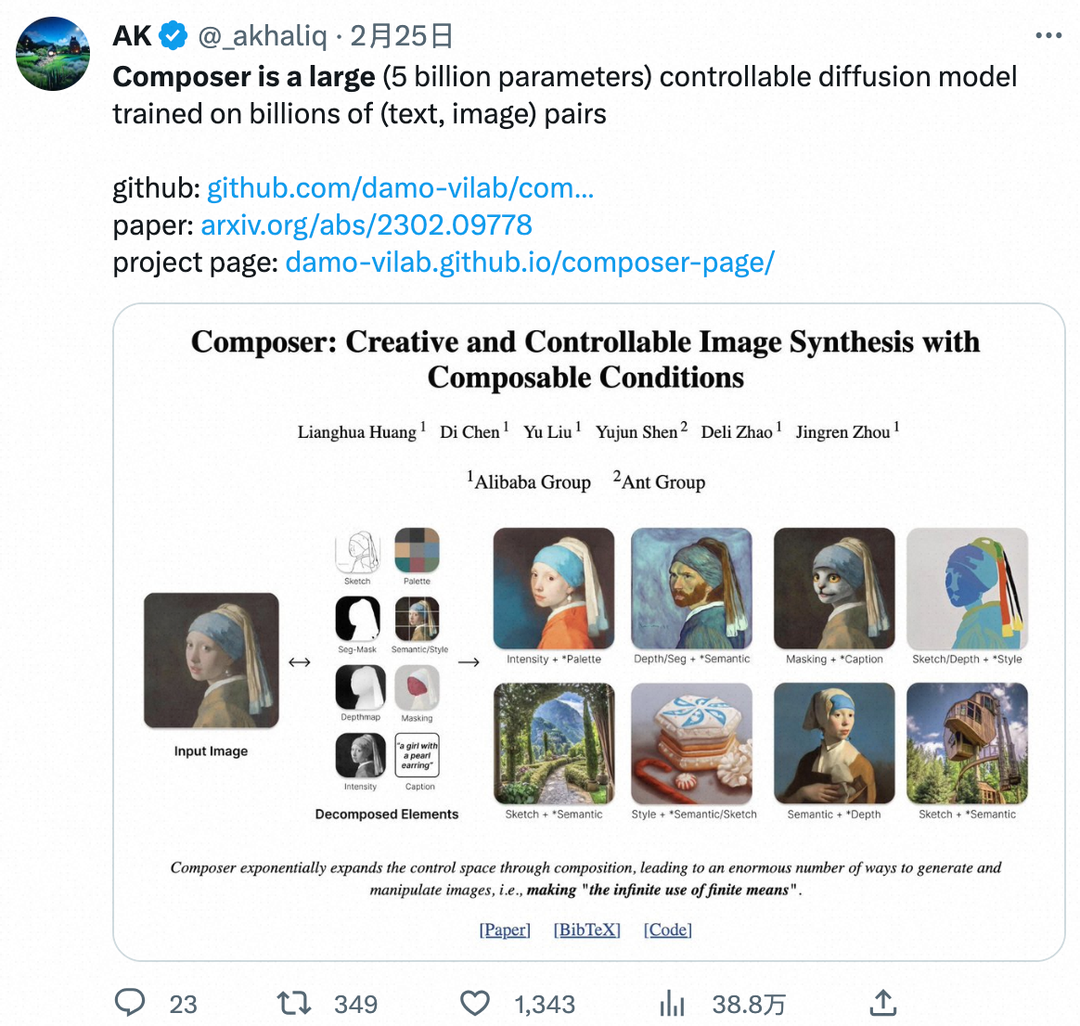Image resolution: width=1080 pixels, height=1026 pixels.
Task: Open the damo-vilab.github.io project page link
Action: (x=530, y=262)
